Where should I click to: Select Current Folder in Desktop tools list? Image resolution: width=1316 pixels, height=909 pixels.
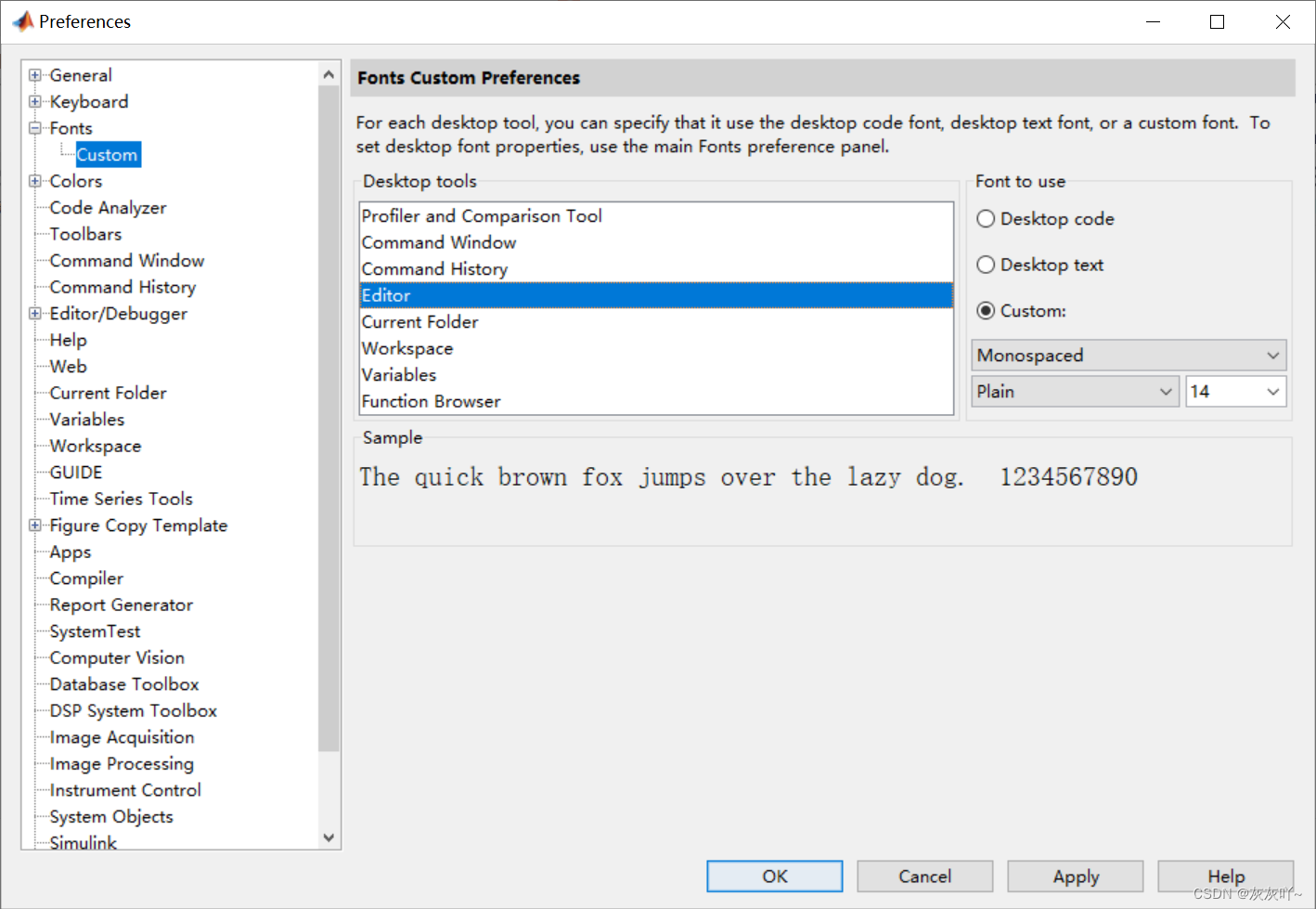click(x=656, y=322)
